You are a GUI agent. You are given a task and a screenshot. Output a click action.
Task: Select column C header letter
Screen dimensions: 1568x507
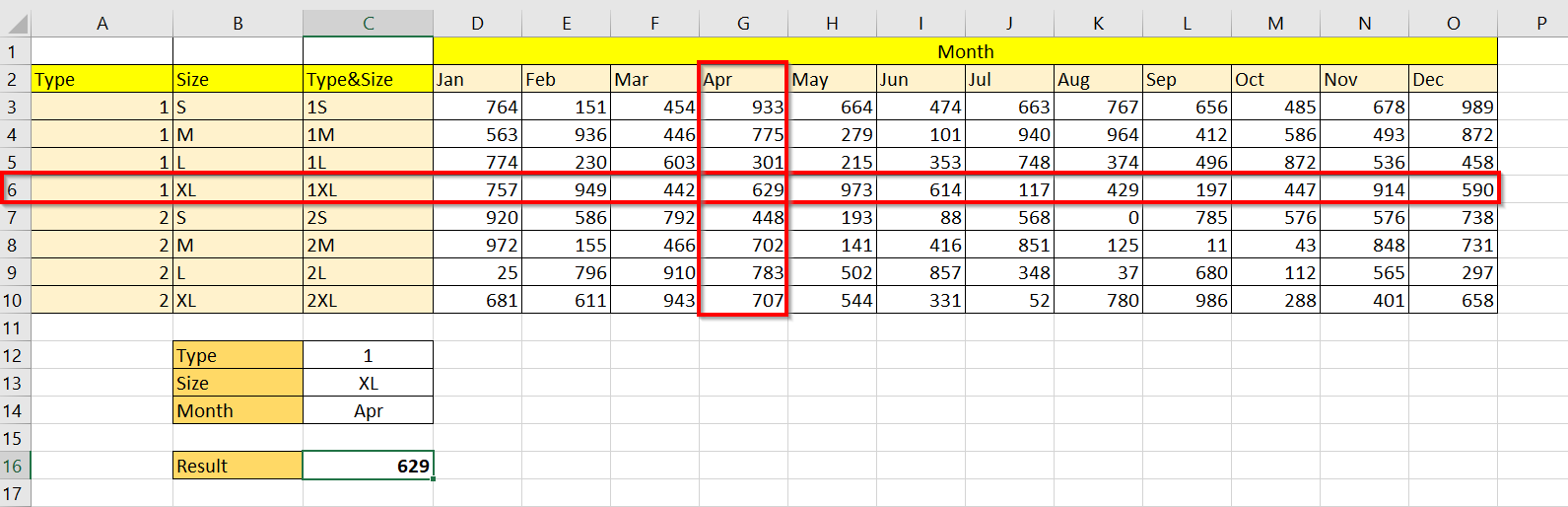368,23
